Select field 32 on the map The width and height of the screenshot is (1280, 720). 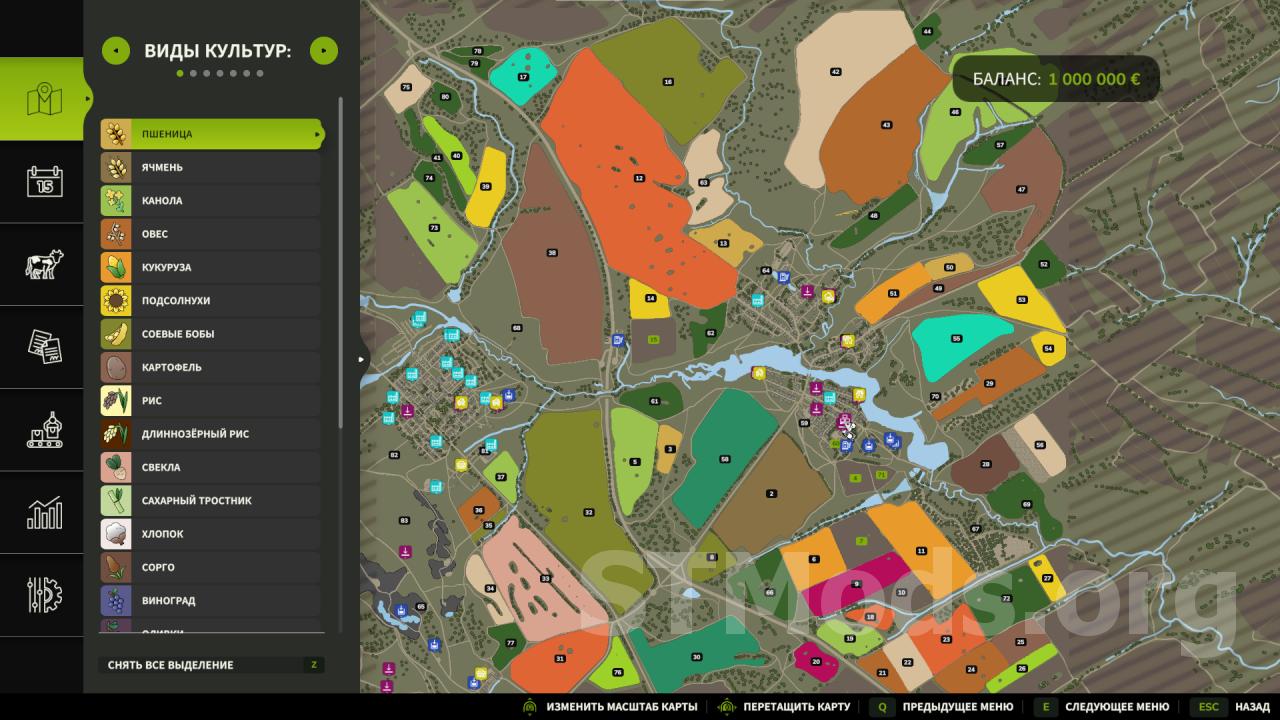(589, 512)
